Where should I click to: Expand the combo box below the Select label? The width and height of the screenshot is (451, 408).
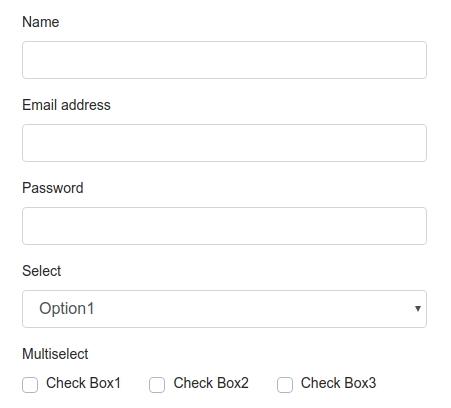pyautogui.click(x=224, y=309)
